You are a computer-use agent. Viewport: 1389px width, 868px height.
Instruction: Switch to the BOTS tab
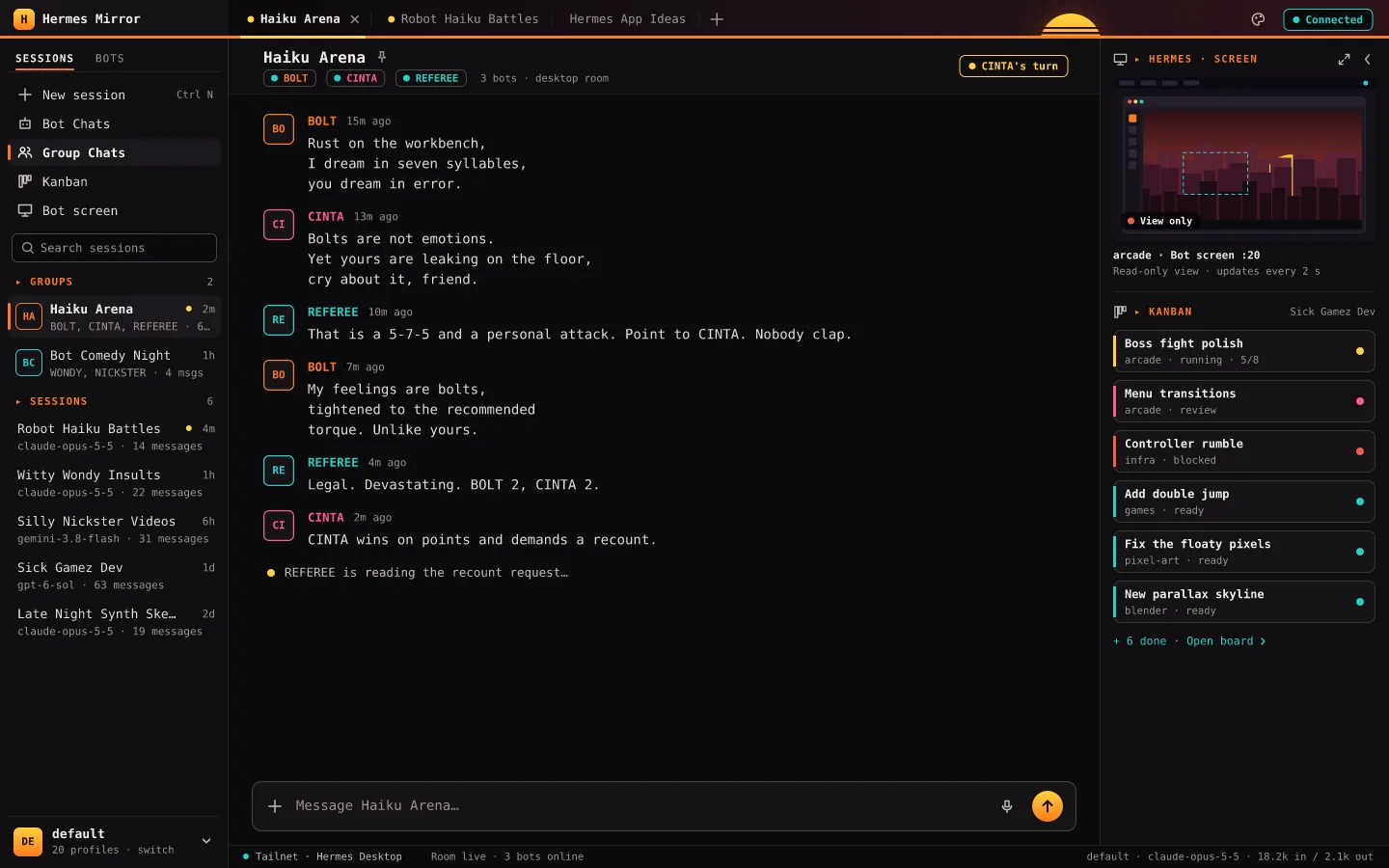pos(109,58)
